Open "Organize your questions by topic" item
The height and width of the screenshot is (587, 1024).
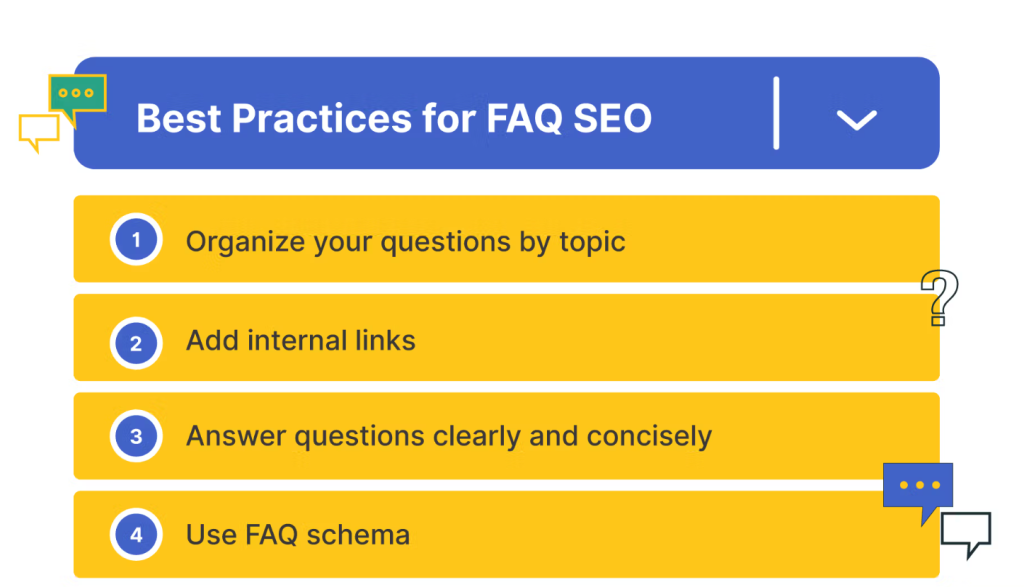pos(506,239)
